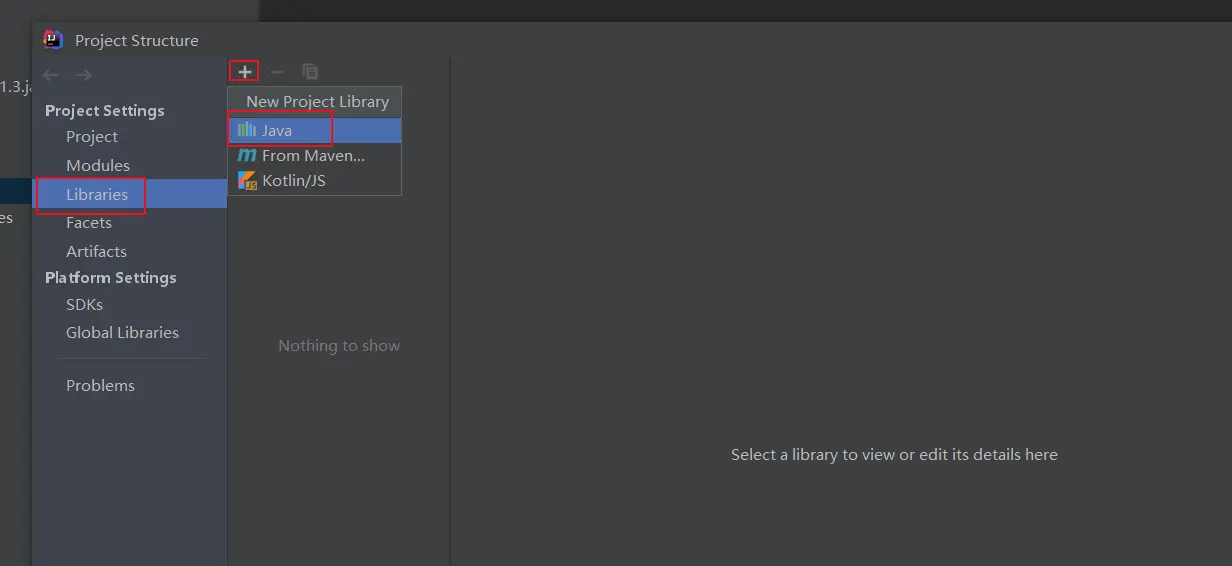Image resolution: width=1232 pixels, height=566 pixels.
Task: Click the forward navigation arrow
Action: pos(84,75)
